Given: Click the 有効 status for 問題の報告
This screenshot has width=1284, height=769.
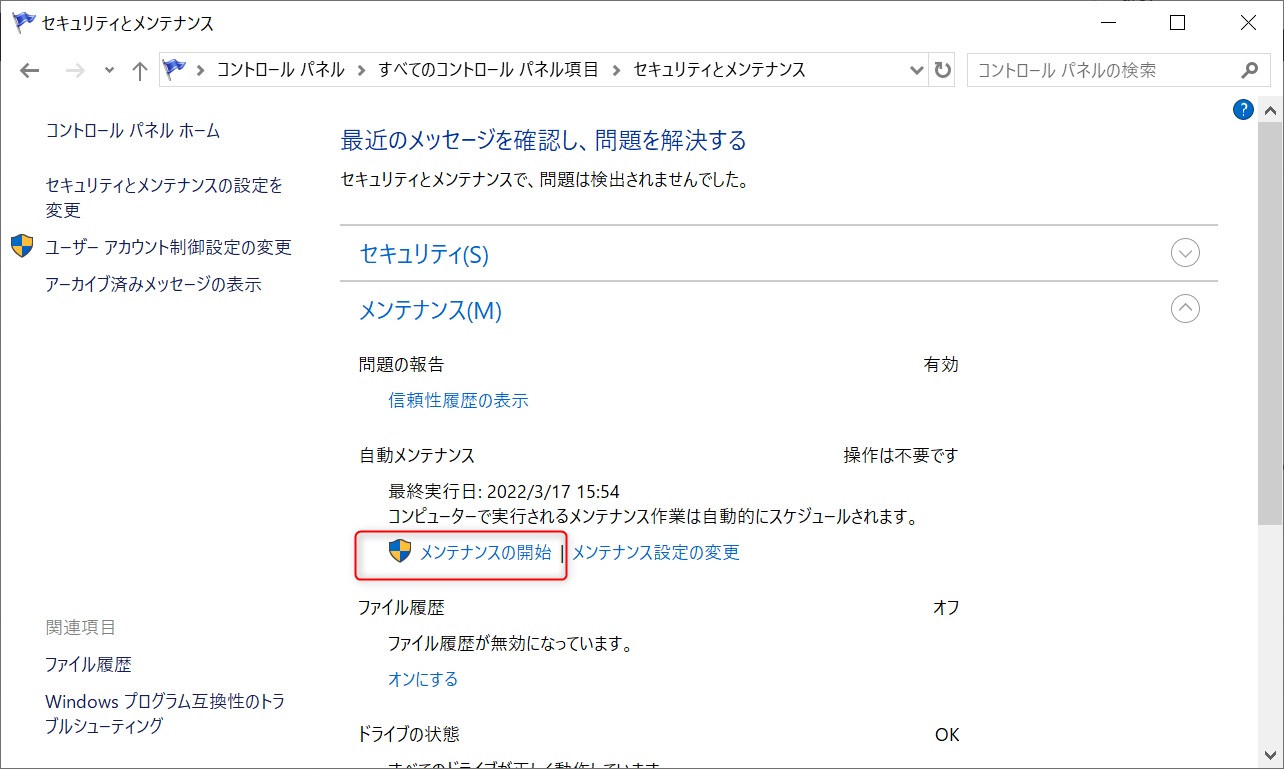Looking at the screenshot, I should coord(941,365).
